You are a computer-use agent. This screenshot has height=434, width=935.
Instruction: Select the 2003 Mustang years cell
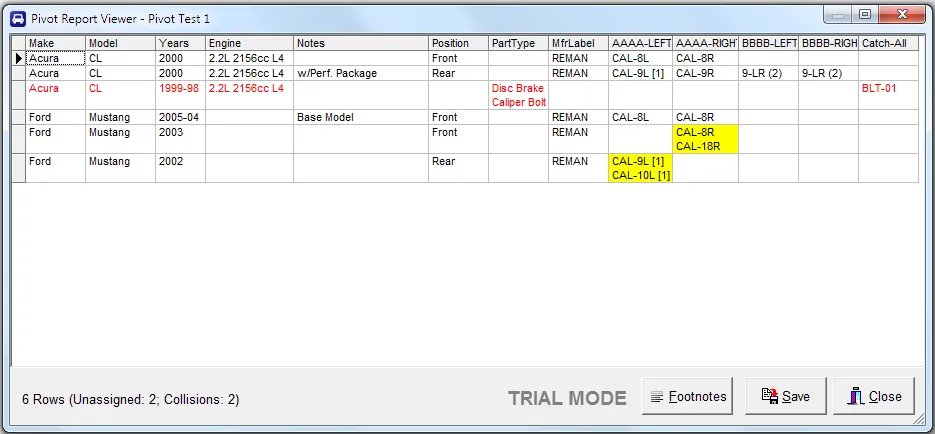[x=181, y=140]
